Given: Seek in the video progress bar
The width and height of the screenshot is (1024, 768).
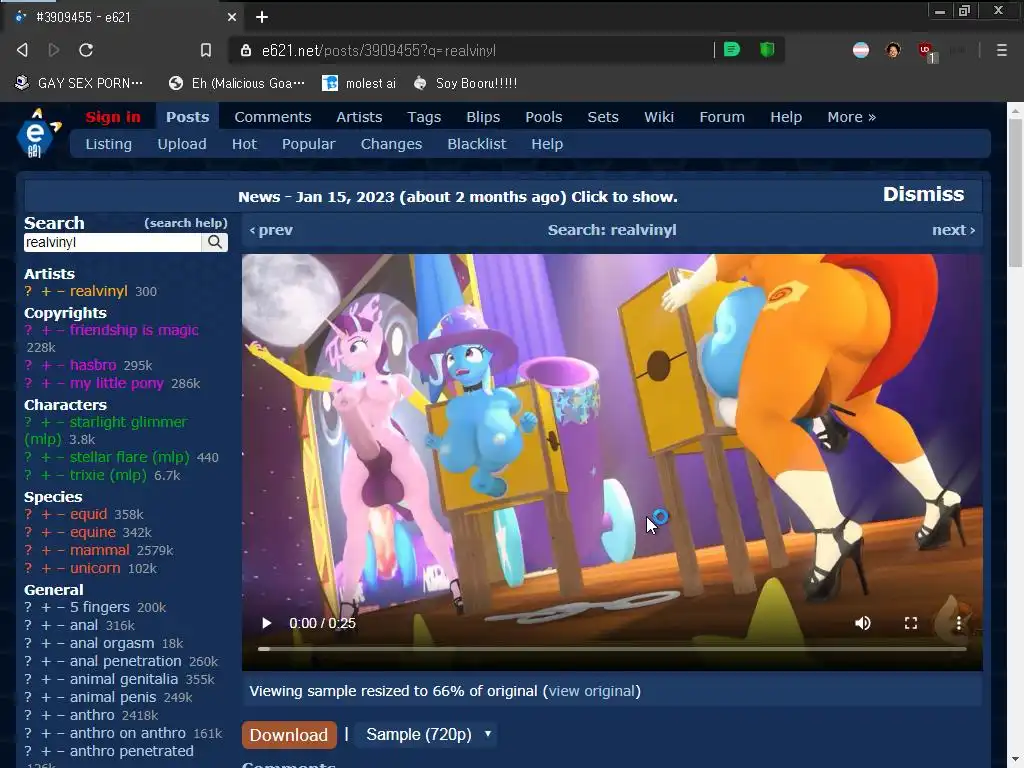Looking at the screenshot, I should click(612, 649).
